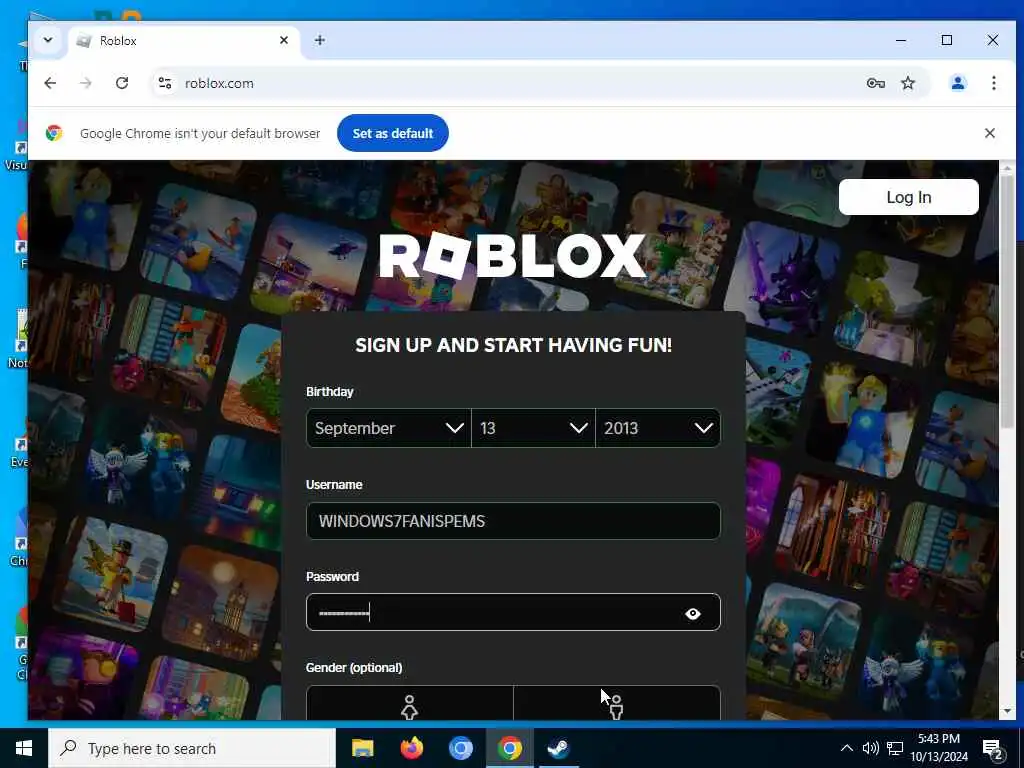Select the female gender icon
The image size is (1024, 768).
[x=409, y=707]
